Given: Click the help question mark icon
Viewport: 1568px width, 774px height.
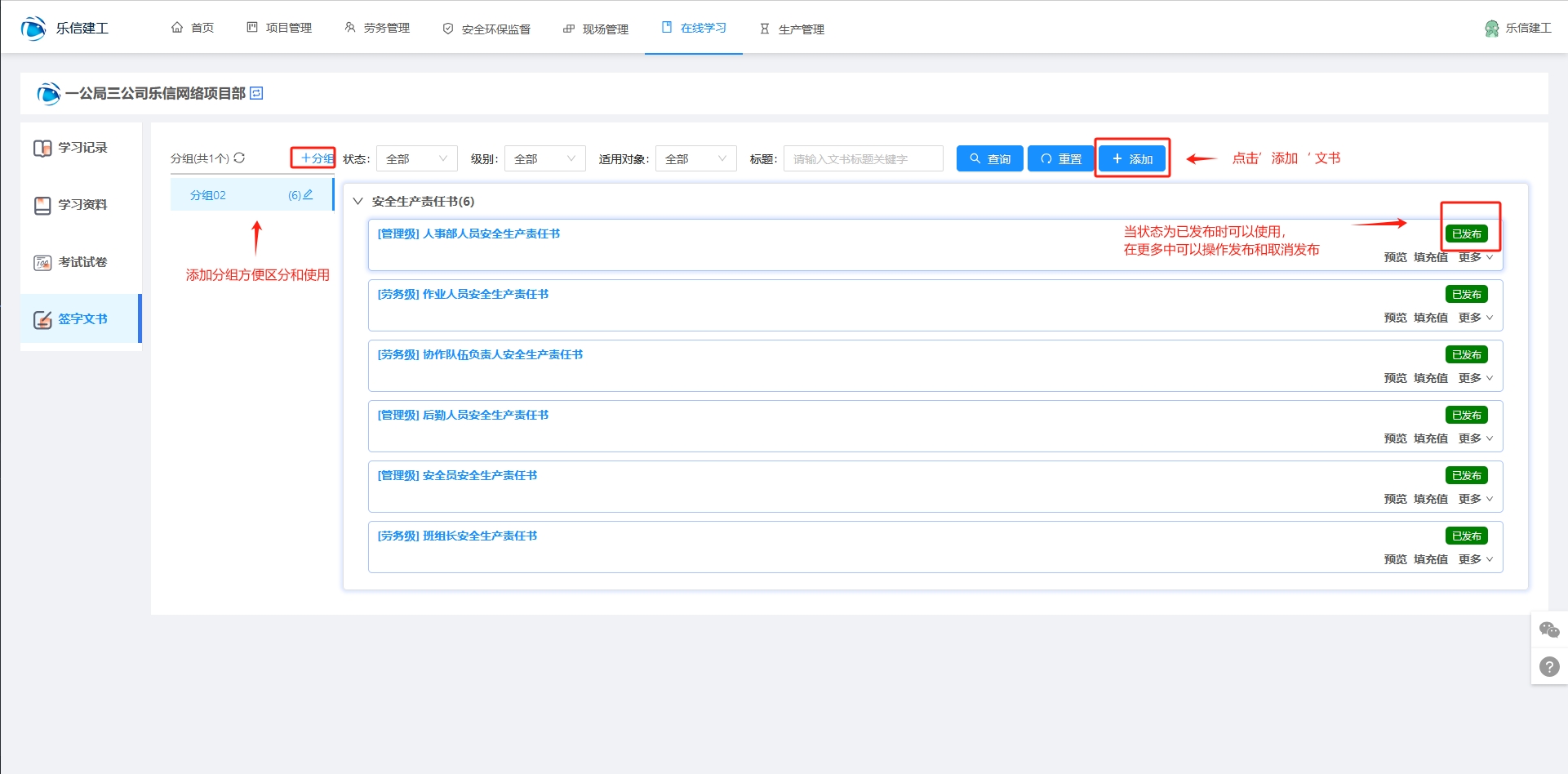Looking at the screenshot, I should (x=1548, y=666).
